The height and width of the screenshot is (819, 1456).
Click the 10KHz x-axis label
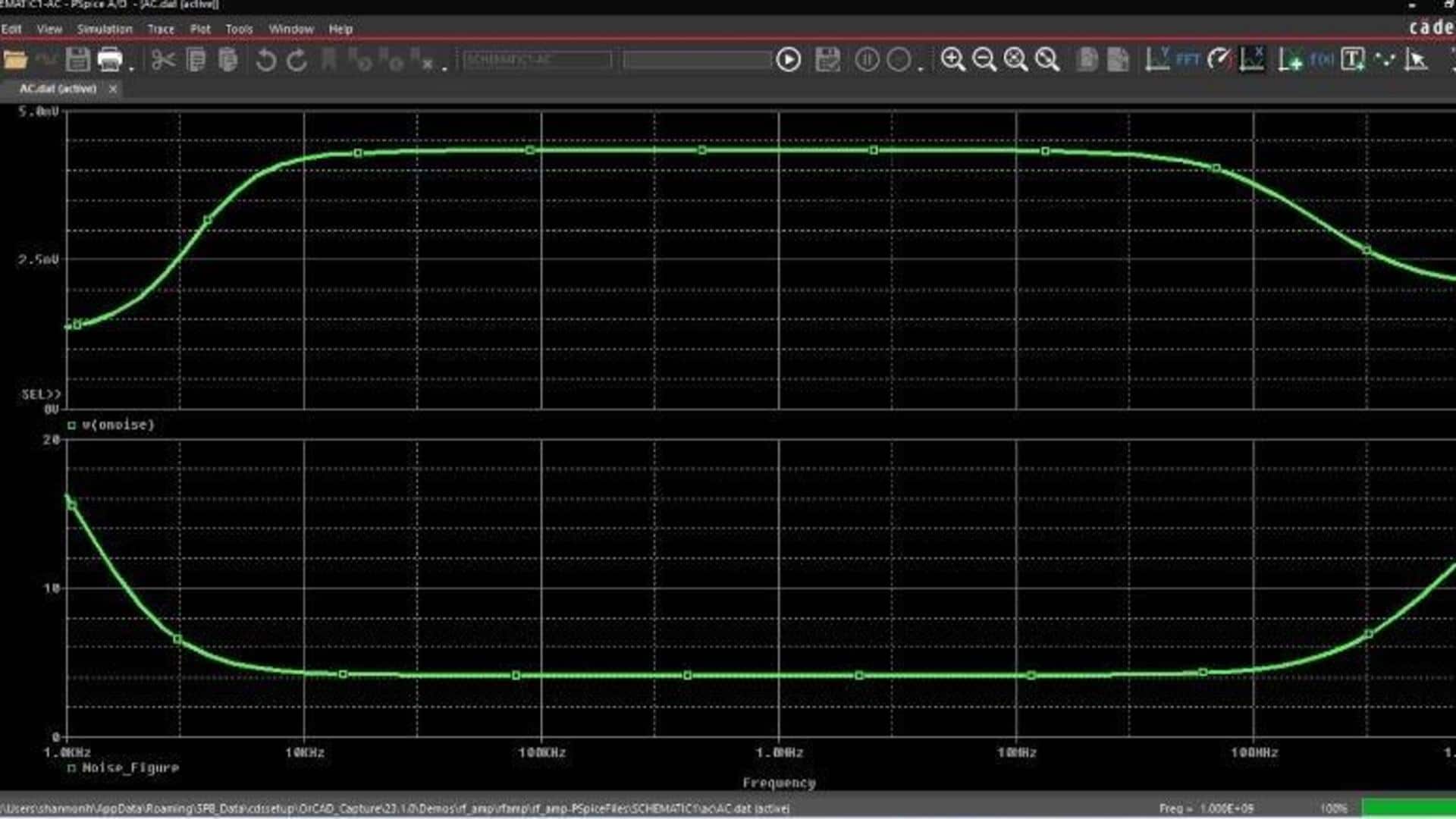coord(305,753)
